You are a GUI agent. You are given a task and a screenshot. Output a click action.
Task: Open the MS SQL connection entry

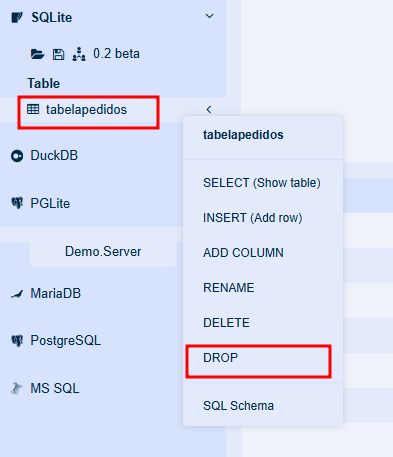click(55, 388)
